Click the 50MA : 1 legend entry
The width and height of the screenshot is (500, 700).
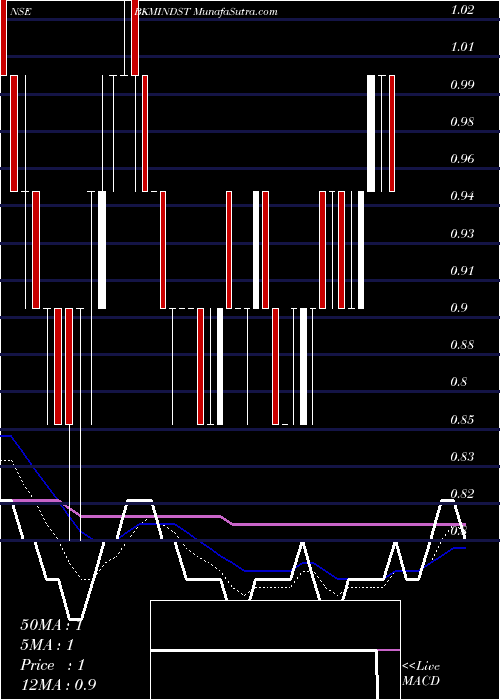[51, 625]
